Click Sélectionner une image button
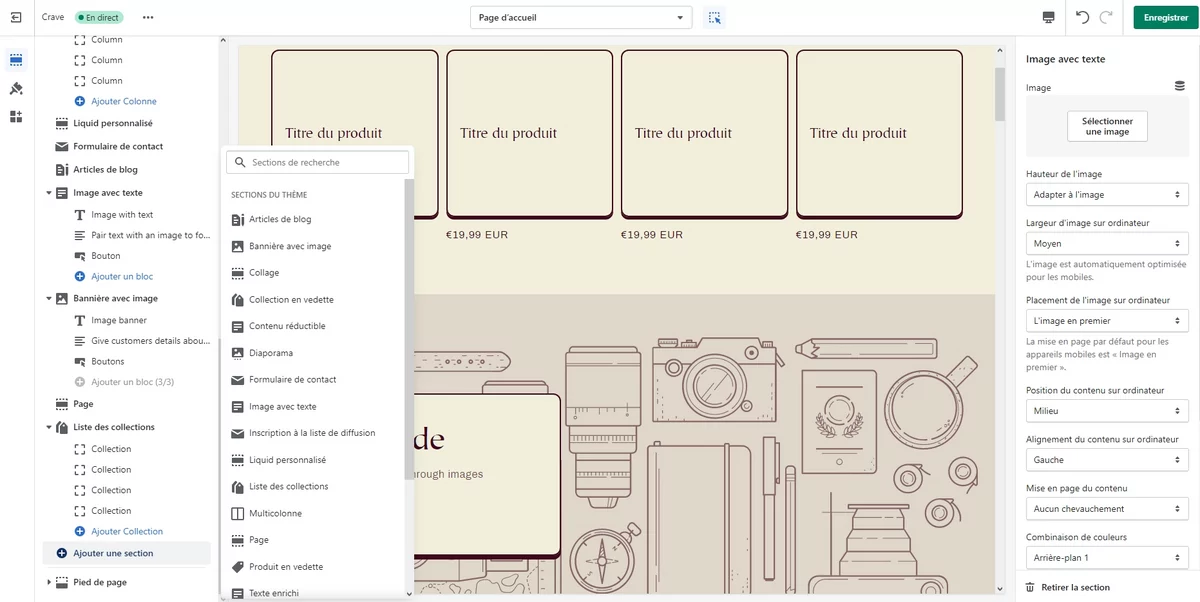 [1107, 126]
